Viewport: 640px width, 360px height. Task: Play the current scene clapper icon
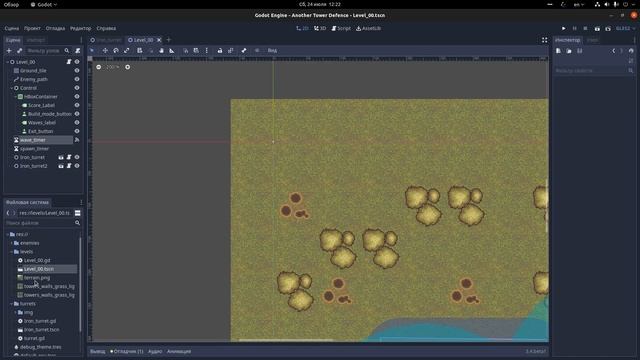coord(597,29)
